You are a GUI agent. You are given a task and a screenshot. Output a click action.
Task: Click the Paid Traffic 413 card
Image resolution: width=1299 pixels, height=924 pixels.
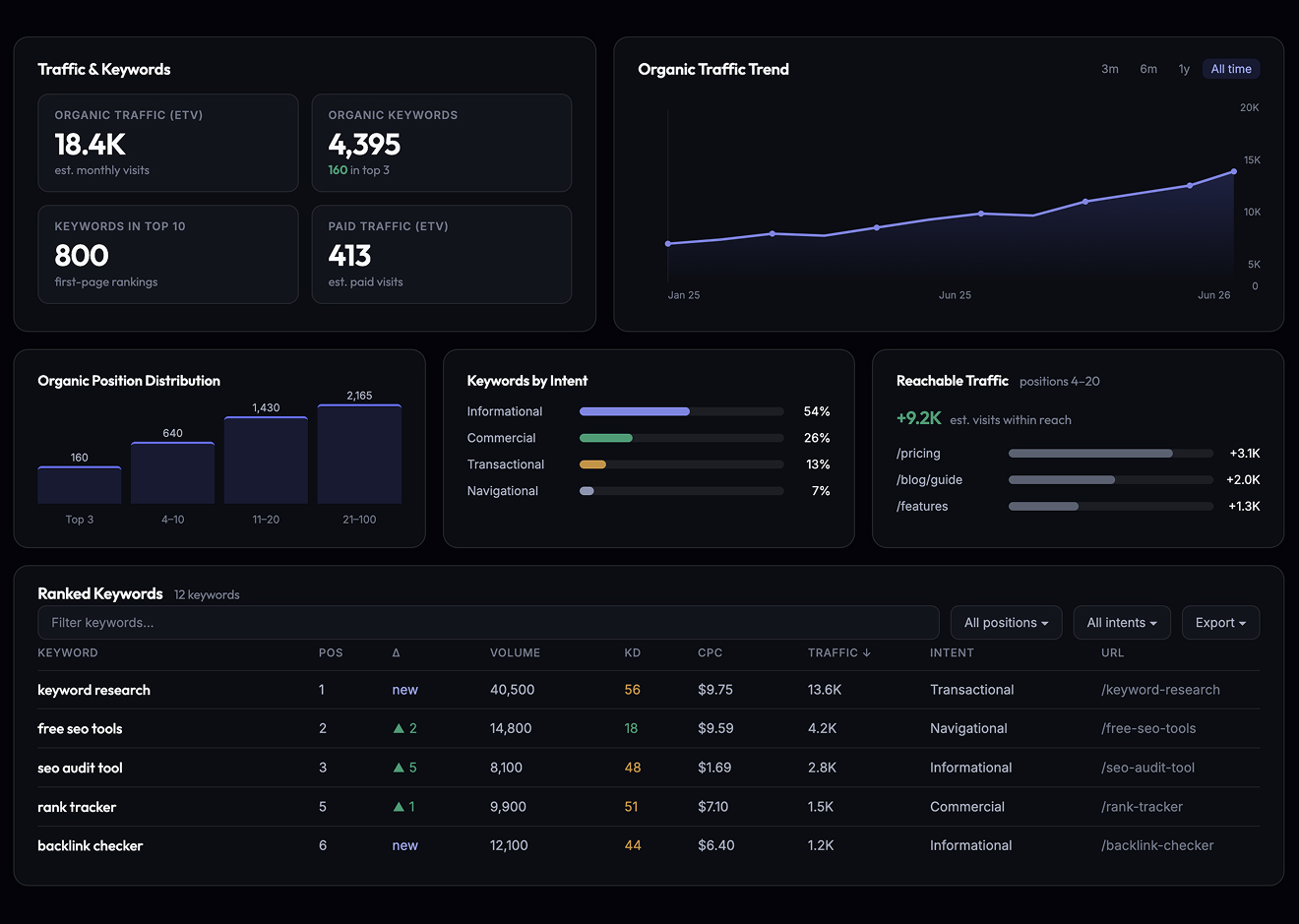point(442,254)
